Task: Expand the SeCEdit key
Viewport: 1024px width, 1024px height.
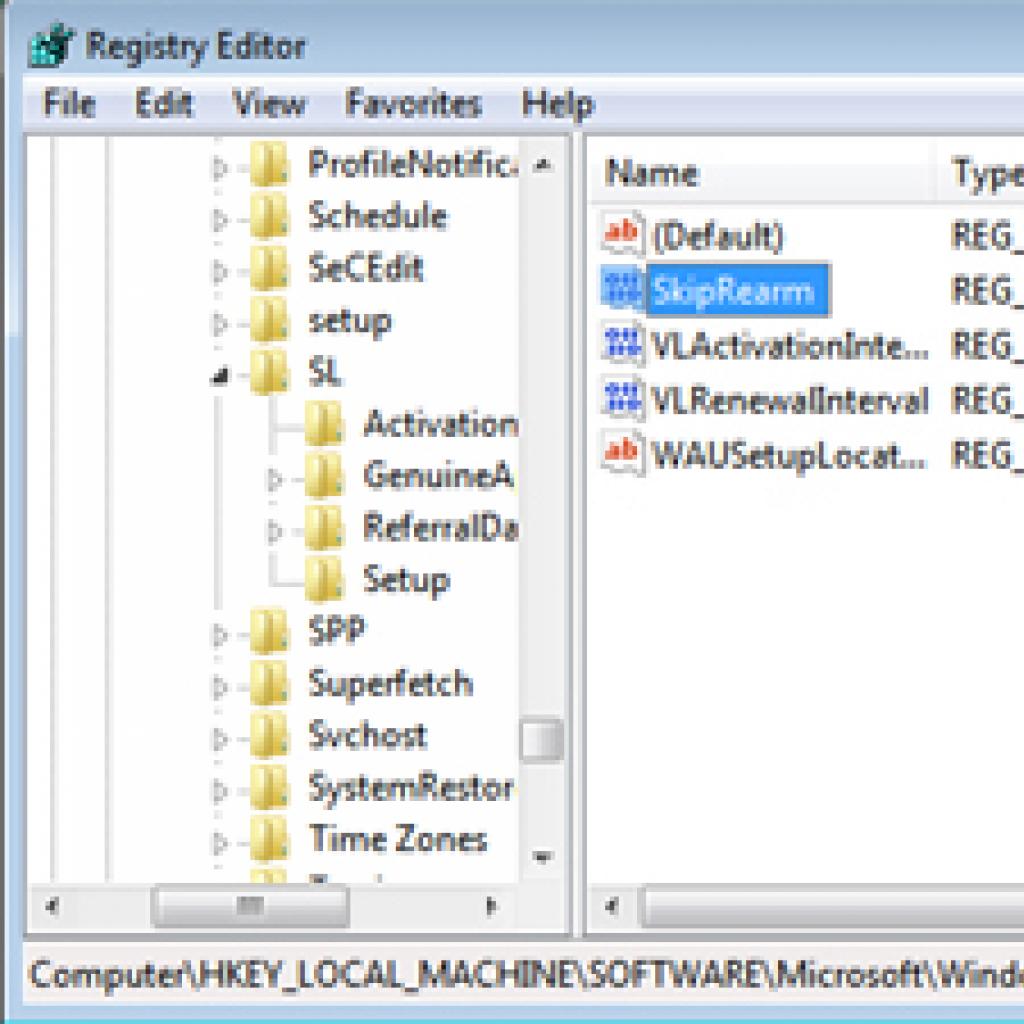Action: click(x=220, y=272)
